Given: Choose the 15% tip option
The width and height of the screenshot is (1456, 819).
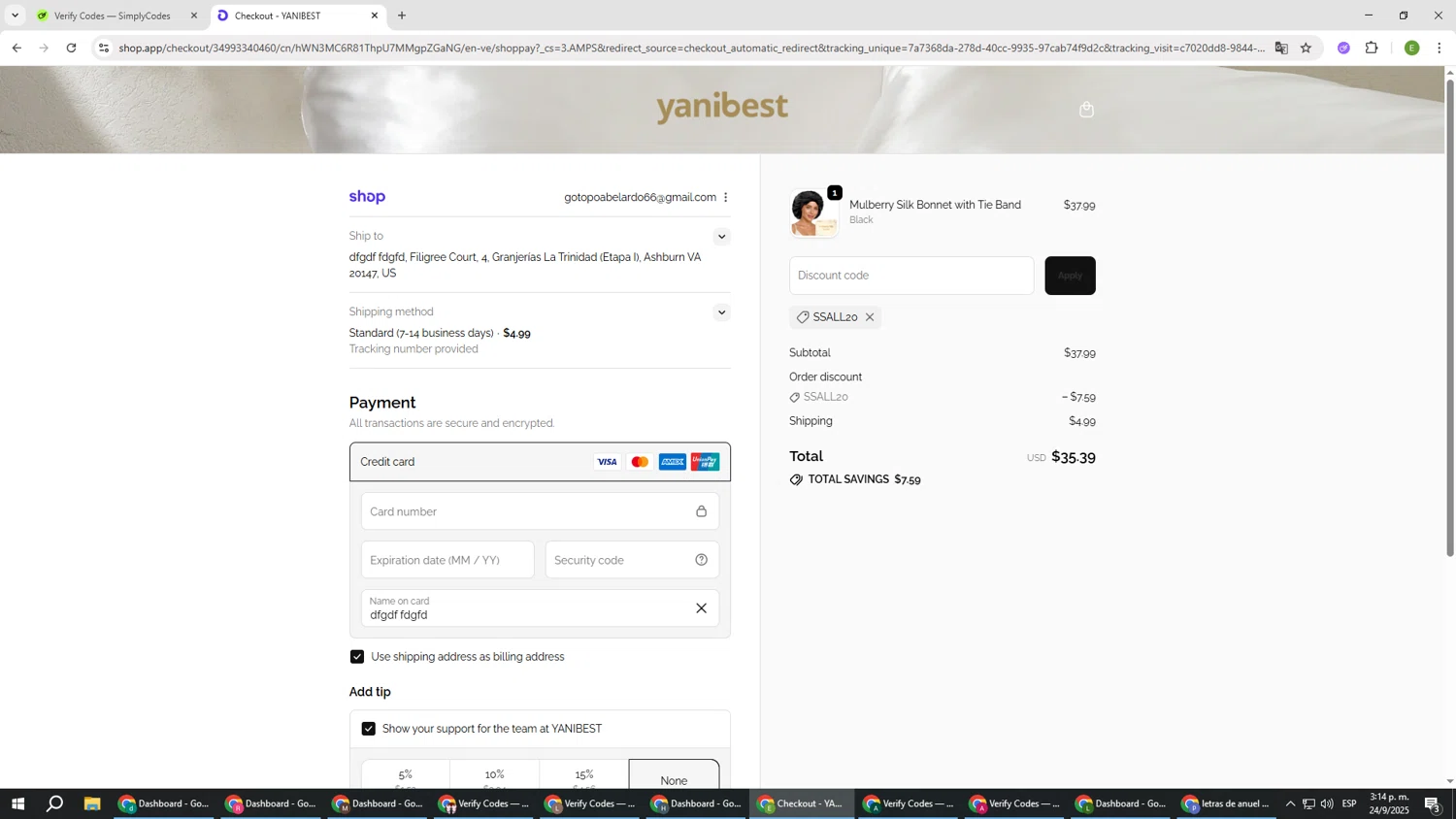Looking at the screenshot, I should point(584,774).
